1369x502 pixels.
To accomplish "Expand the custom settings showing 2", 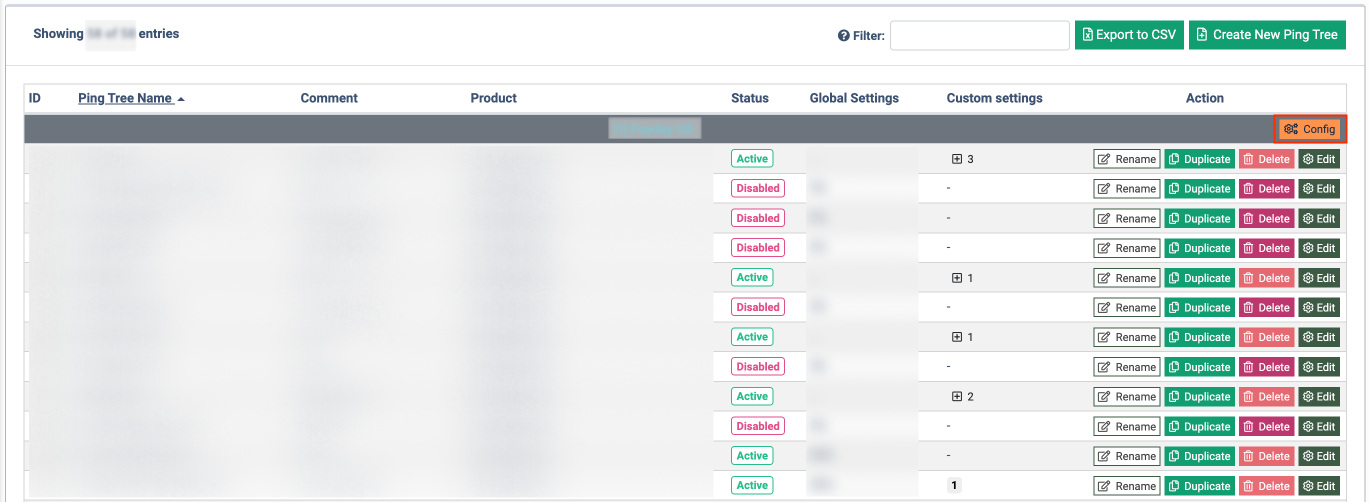I will [957, 397].
